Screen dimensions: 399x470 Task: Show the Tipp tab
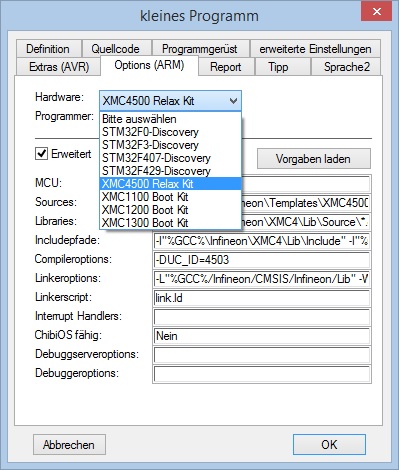[x=279, y=67]
